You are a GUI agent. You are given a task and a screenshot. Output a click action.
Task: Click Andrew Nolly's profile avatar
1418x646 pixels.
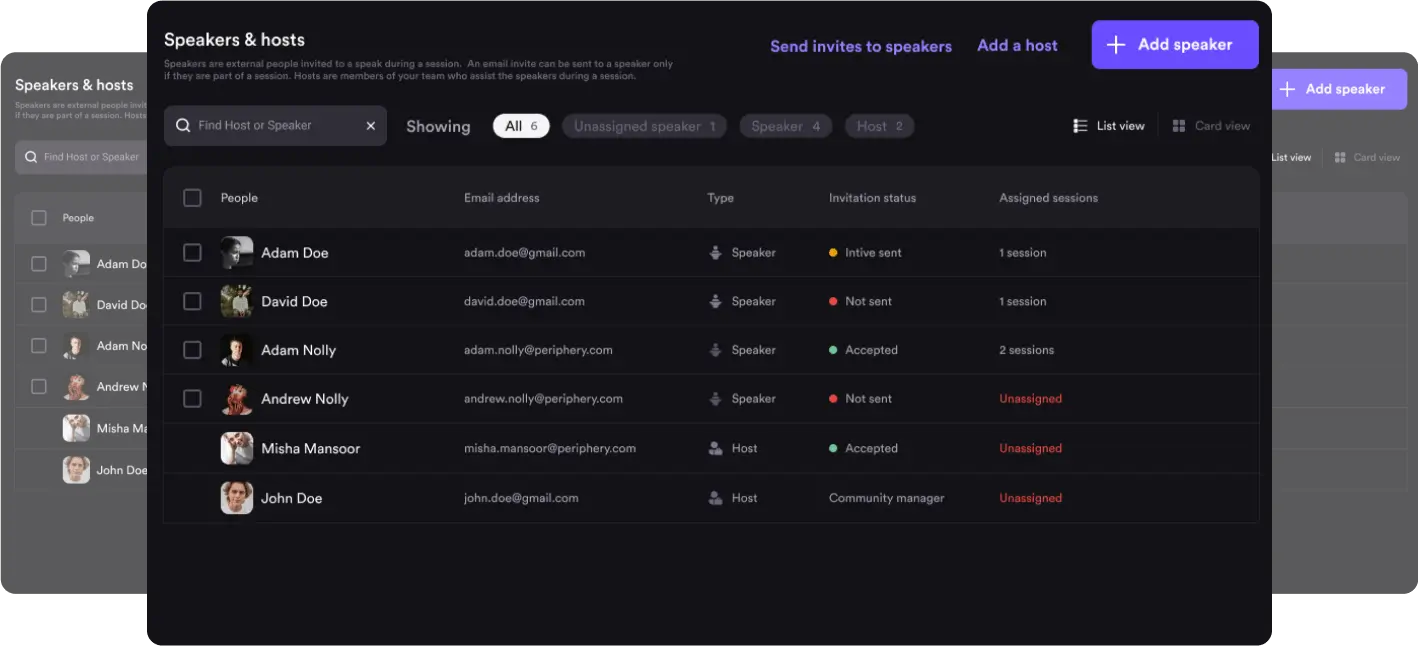tap(237, 399)
